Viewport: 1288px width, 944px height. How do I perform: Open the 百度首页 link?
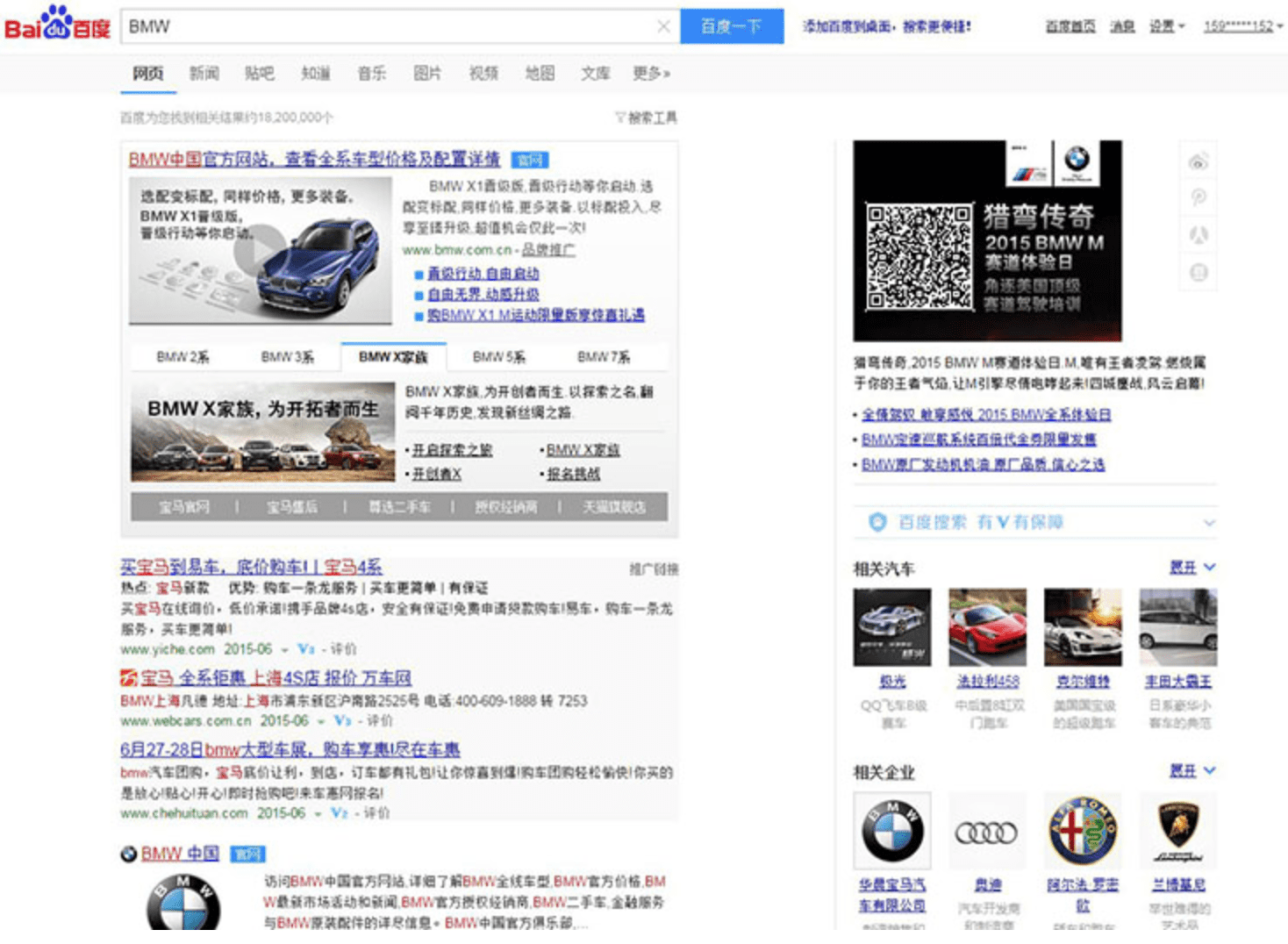[1070, 26]
